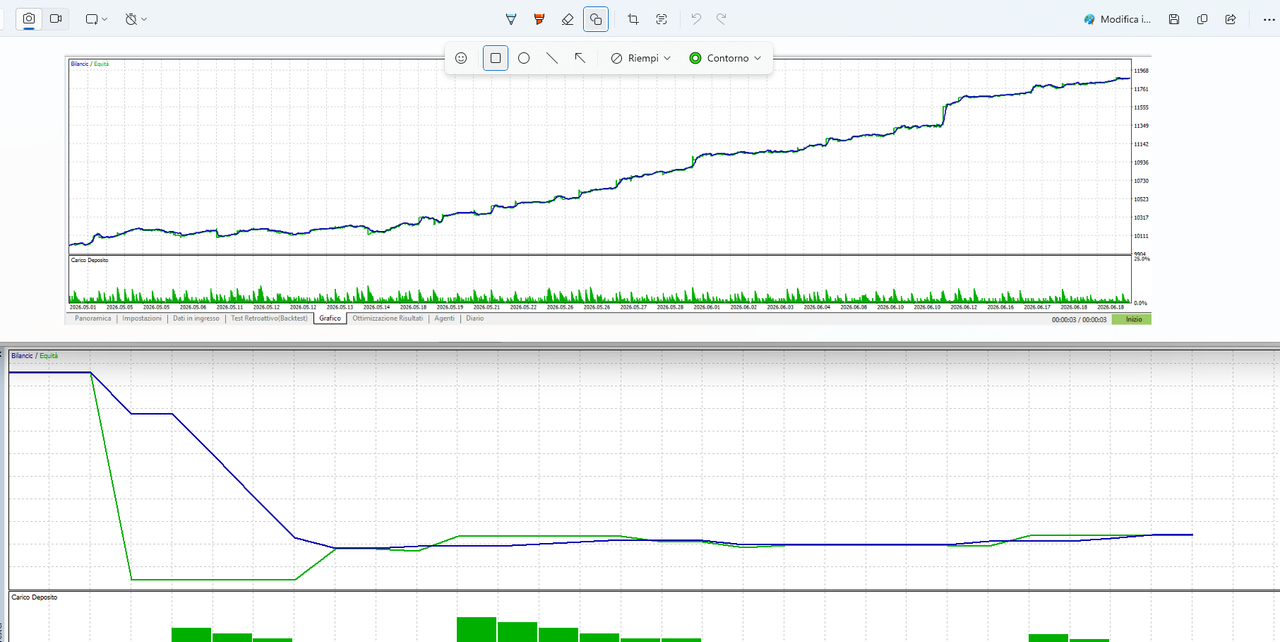Image resolution: width=1280 pixels, height=642 pixels.
Task: Choose the rectangle shape
Action: [x=495, y=58]
